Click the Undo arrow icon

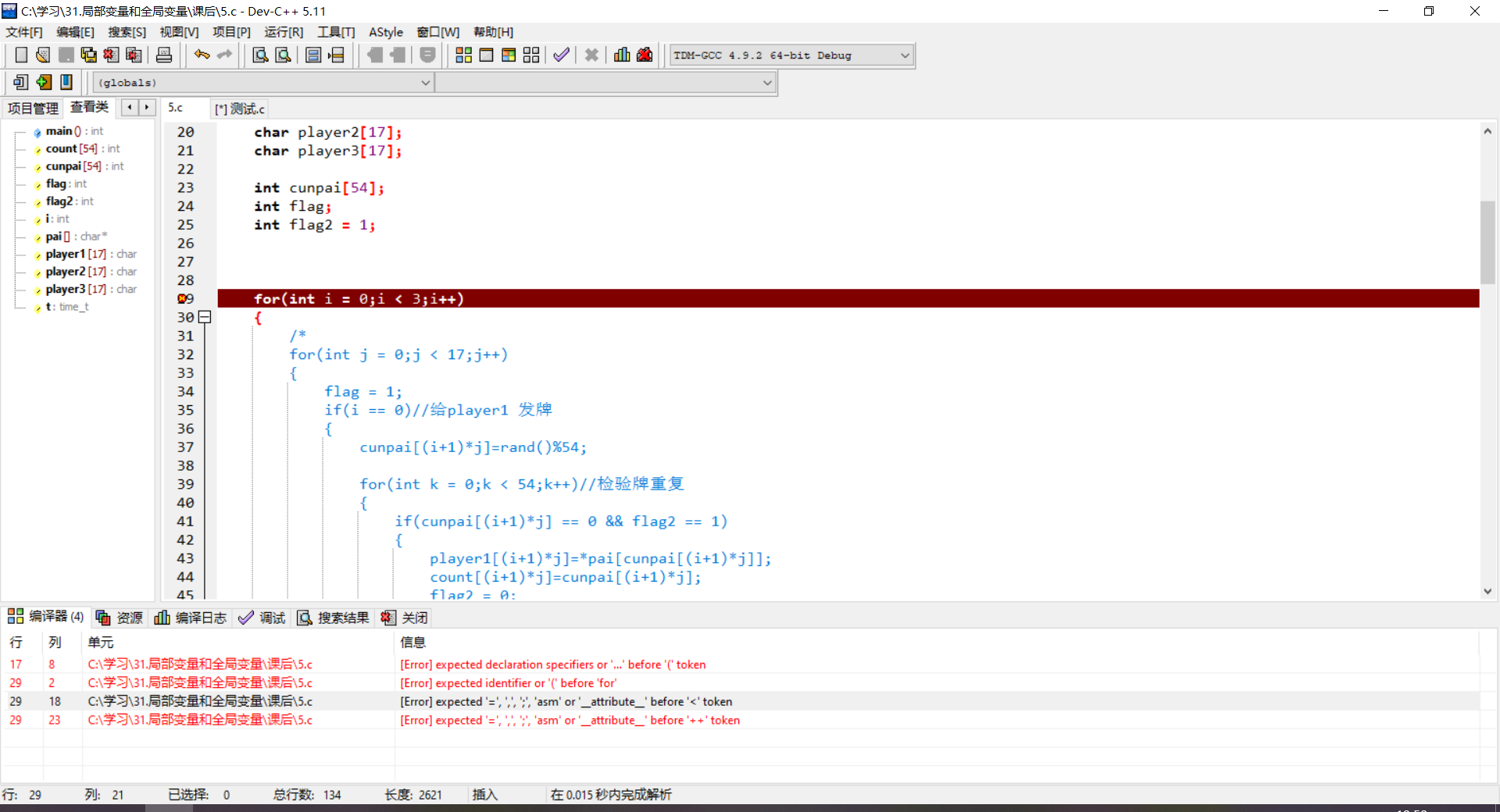[x=202, y=55]
